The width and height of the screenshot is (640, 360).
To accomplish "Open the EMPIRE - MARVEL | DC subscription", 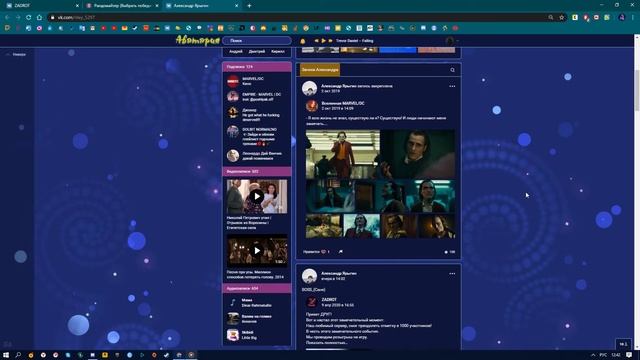I will click(x=257, y=97).
